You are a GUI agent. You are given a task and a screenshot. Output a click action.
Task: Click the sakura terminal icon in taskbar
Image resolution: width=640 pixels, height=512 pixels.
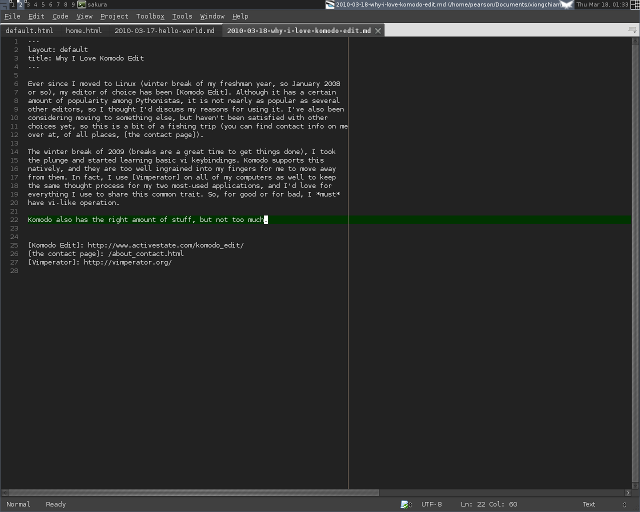82,4
